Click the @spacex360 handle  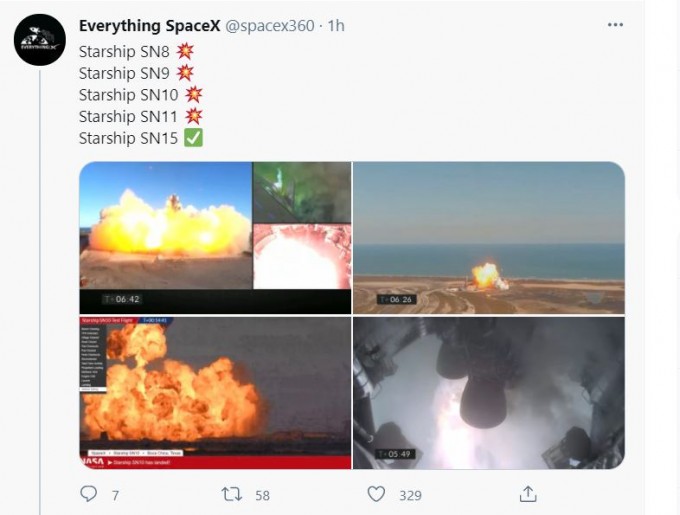pyautogui.click(x=267, y=25)
